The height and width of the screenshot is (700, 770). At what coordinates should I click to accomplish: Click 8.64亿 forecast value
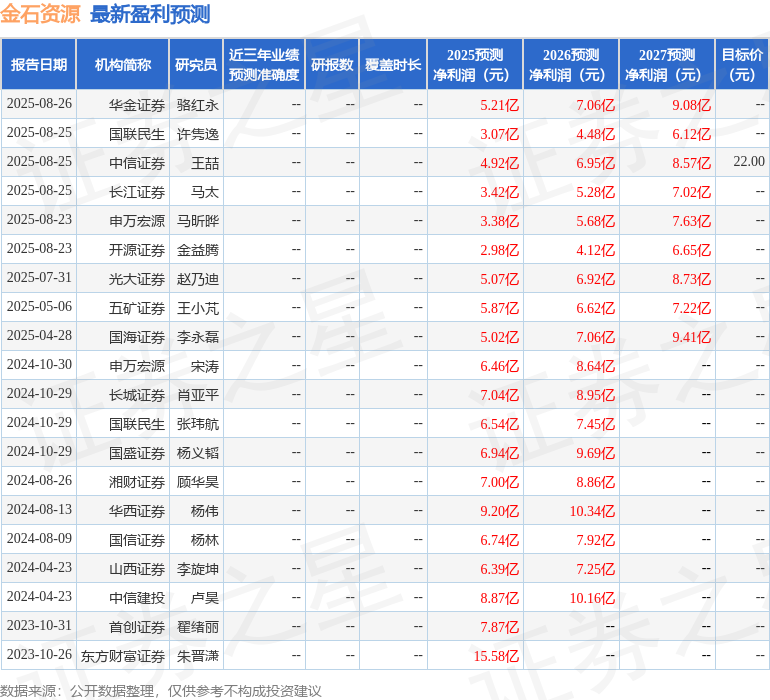596,366
